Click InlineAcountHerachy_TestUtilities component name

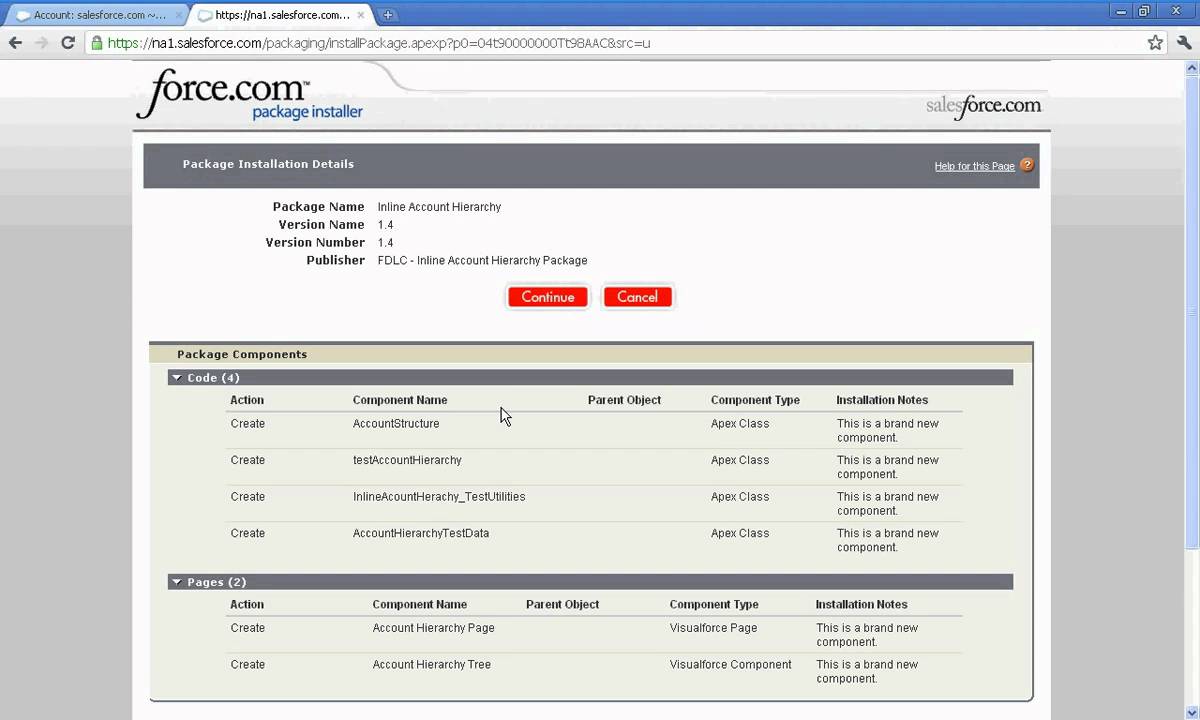click(x=439, y=497)
